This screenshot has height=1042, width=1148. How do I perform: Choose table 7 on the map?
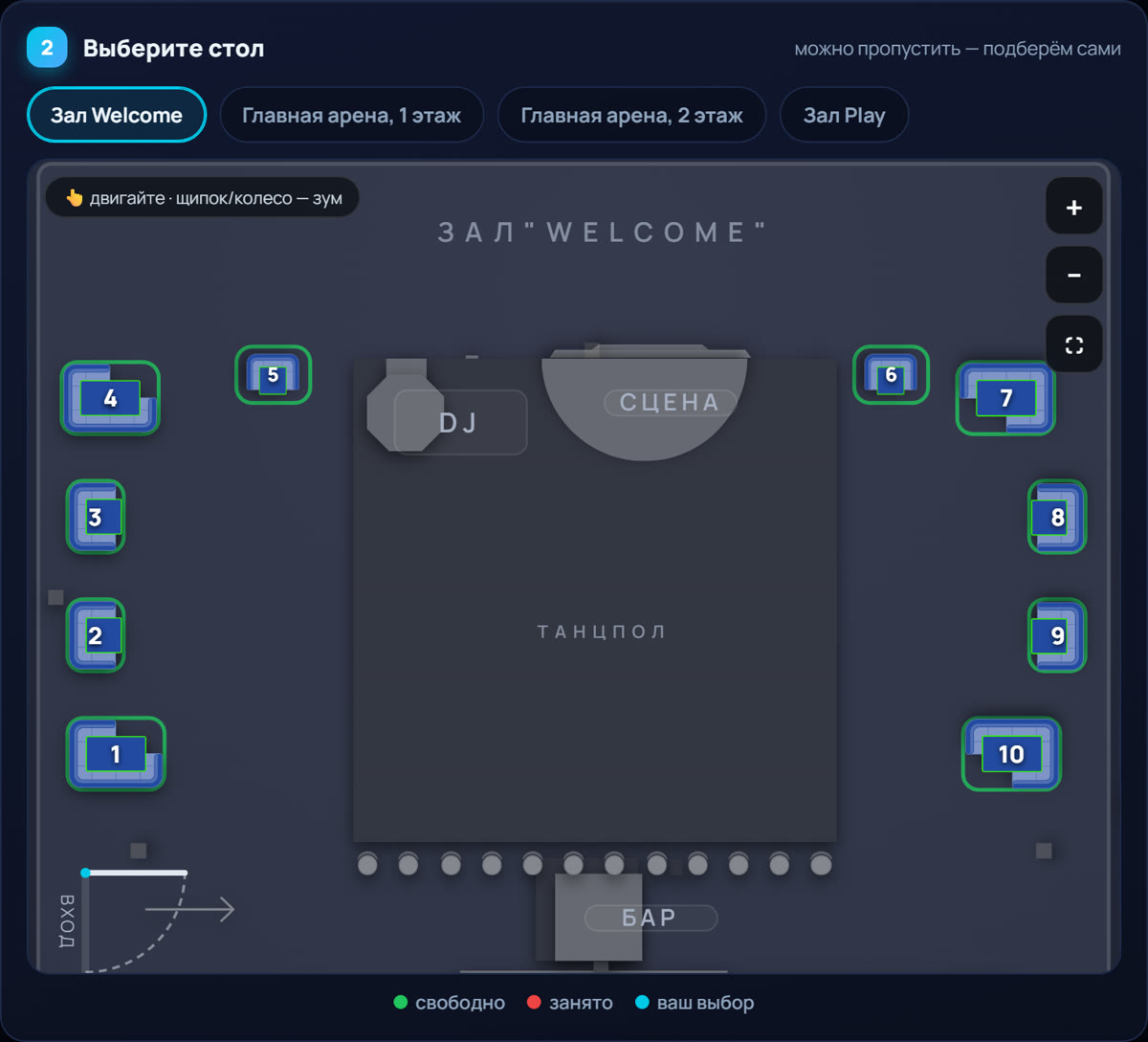[1005, 398]
